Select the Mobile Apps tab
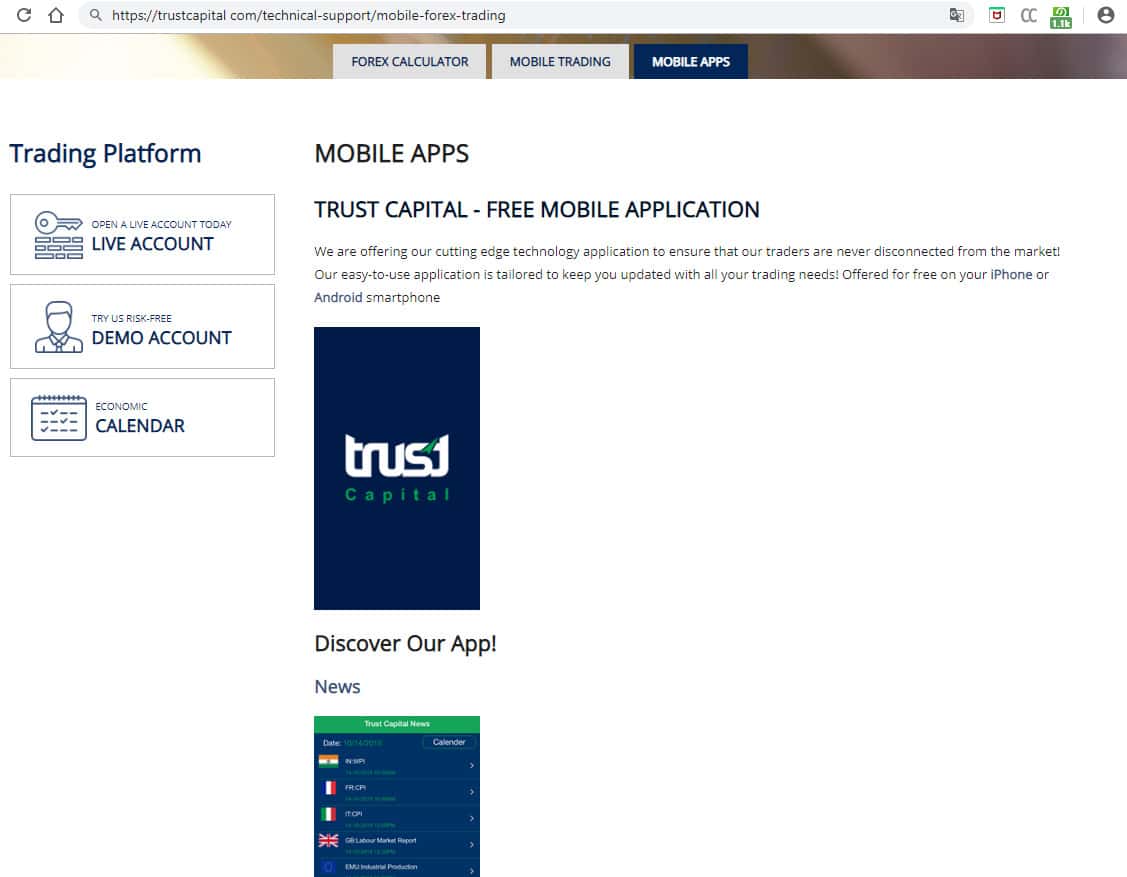 point(691,62)
